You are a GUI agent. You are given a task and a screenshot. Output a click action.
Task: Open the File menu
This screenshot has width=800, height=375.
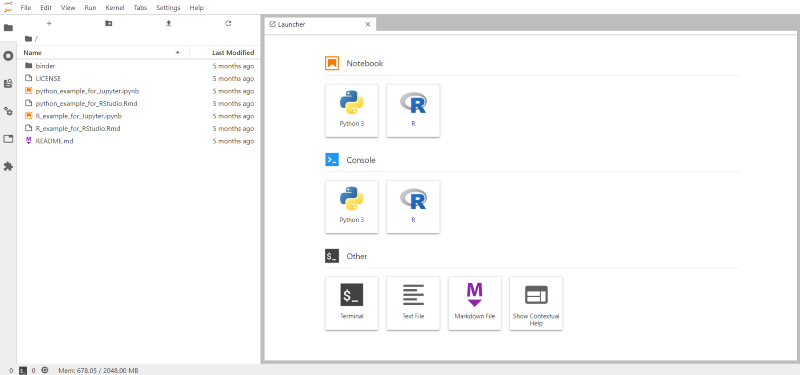click(x=26, y=8)
